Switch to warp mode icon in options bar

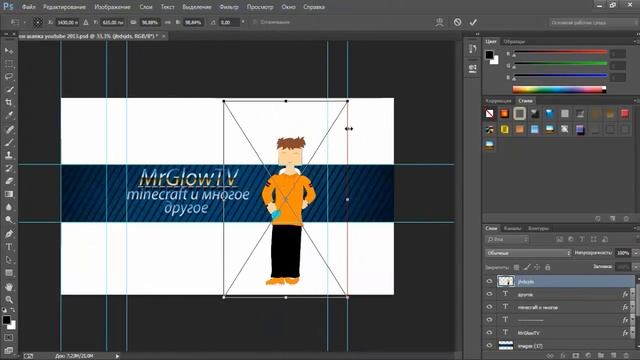coord(440,22)
